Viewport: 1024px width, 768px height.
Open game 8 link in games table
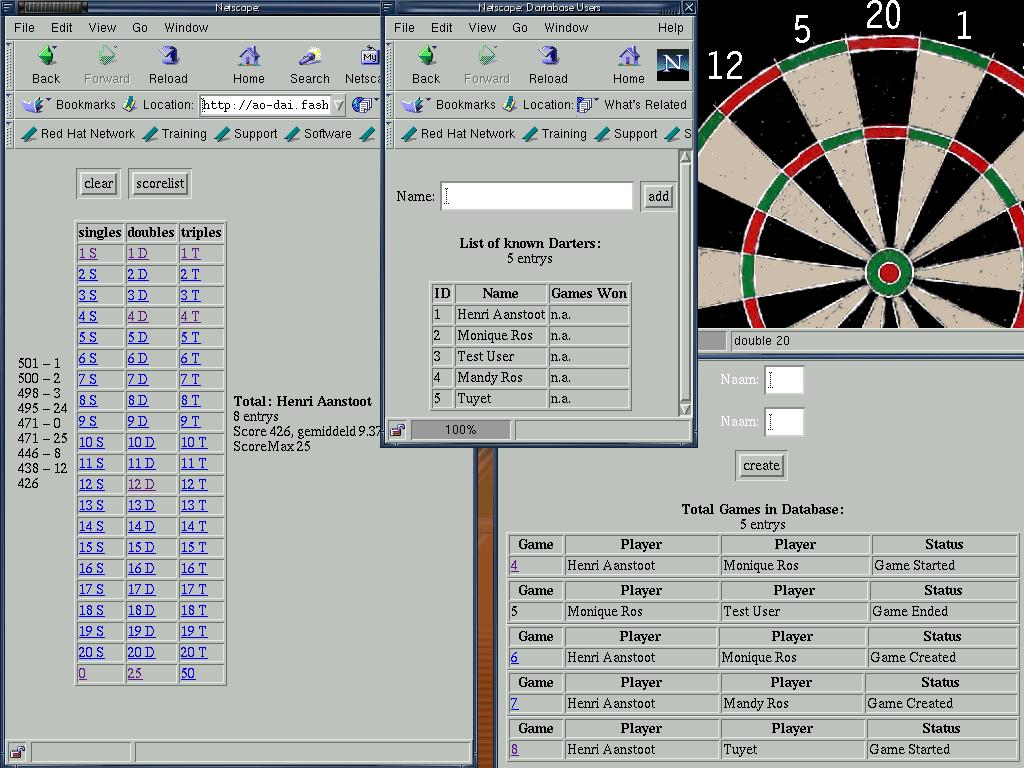click(x=514, y=750)
